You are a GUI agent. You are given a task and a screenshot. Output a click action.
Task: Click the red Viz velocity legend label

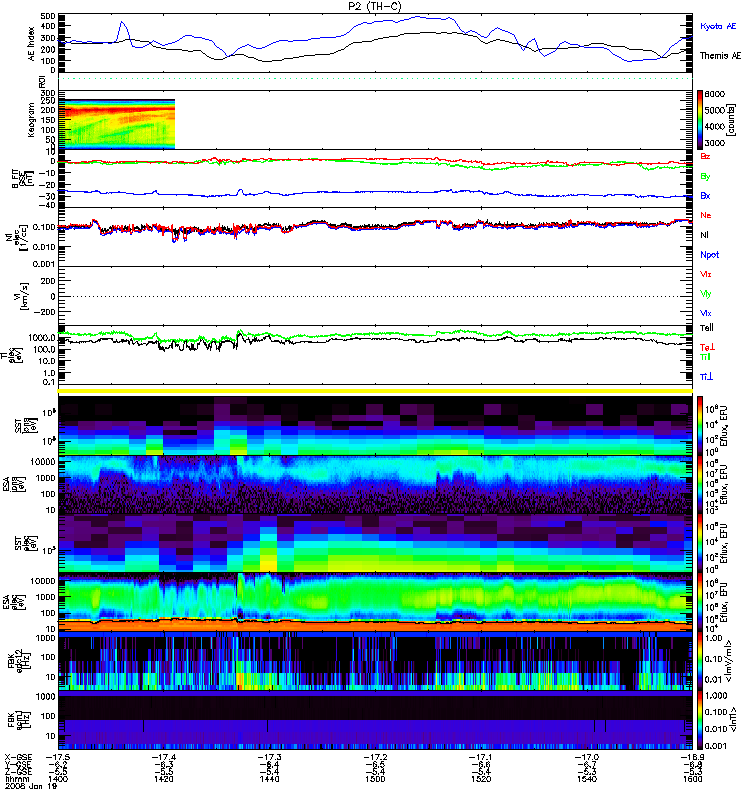tap(705, 274)
